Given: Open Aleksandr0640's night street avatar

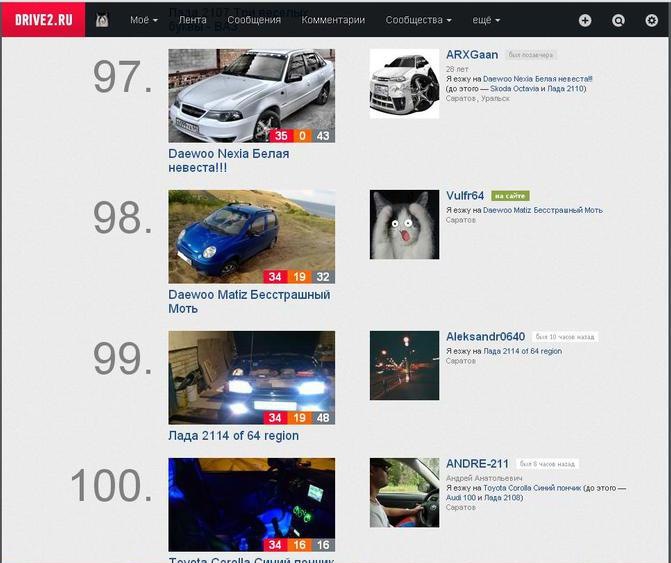Looking at the screenshot, I should (x=404, y=365).
